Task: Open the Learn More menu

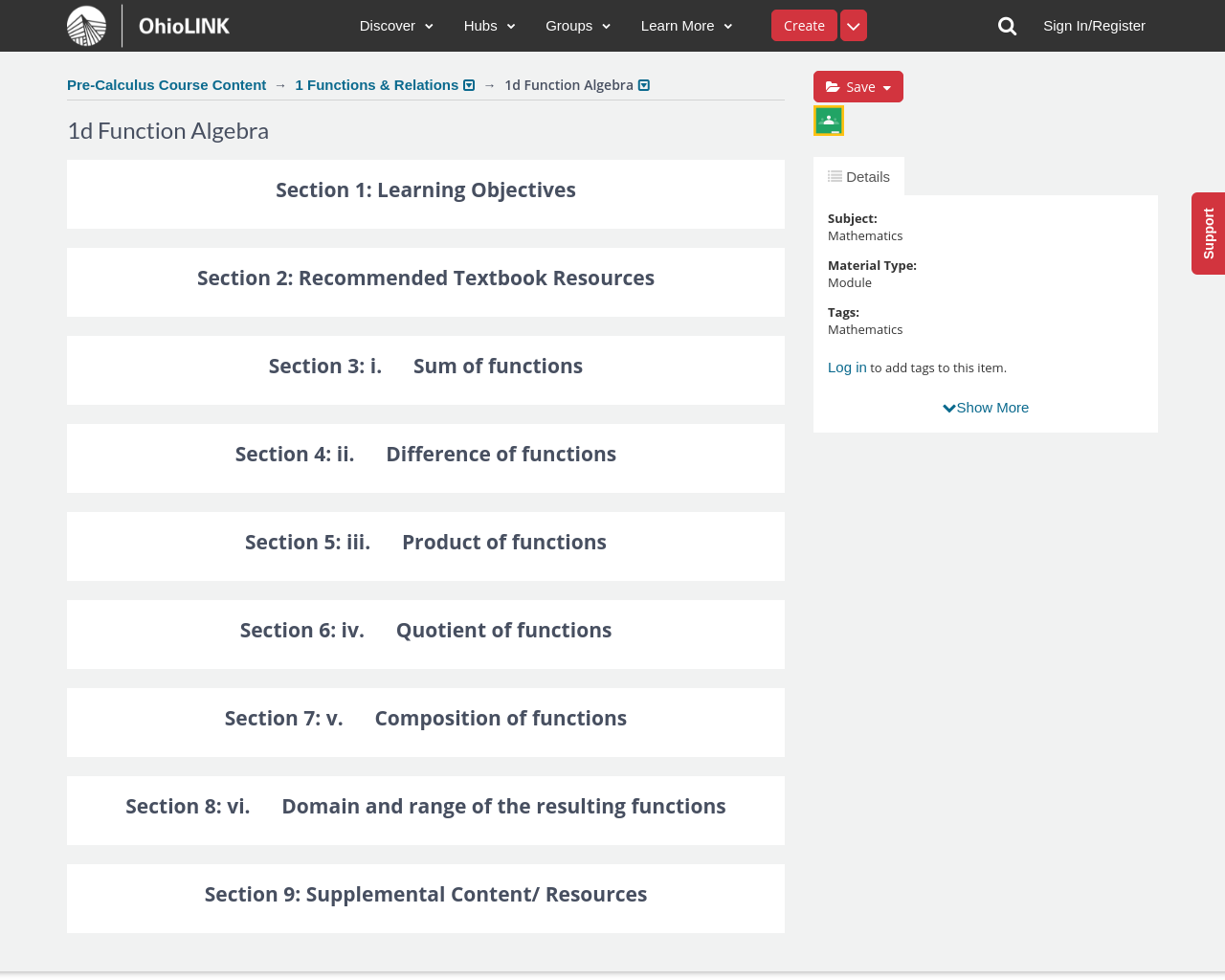Action: pyautogui.click(x=686, y=26)
